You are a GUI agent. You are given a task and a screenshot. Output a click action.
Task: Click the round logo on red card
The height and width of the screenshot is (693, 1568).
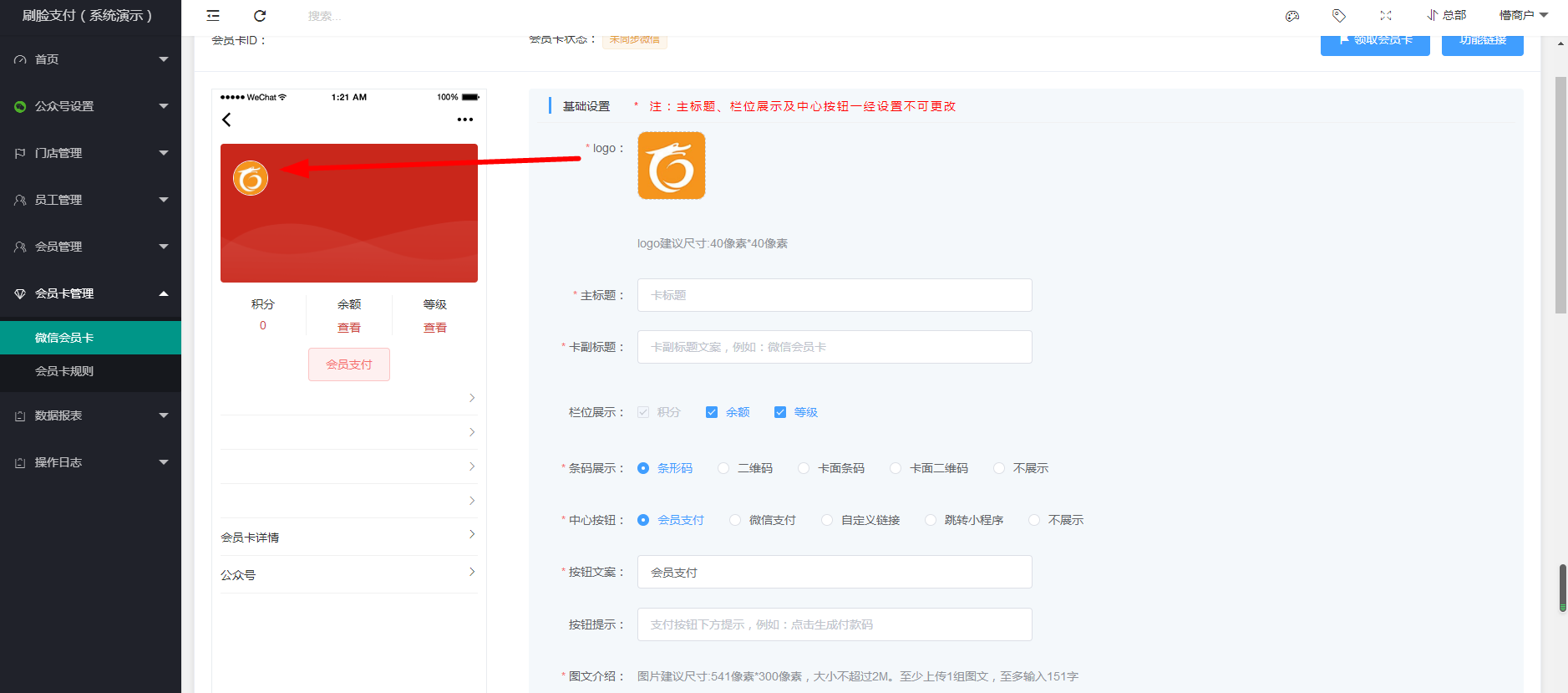coord(251,178)
